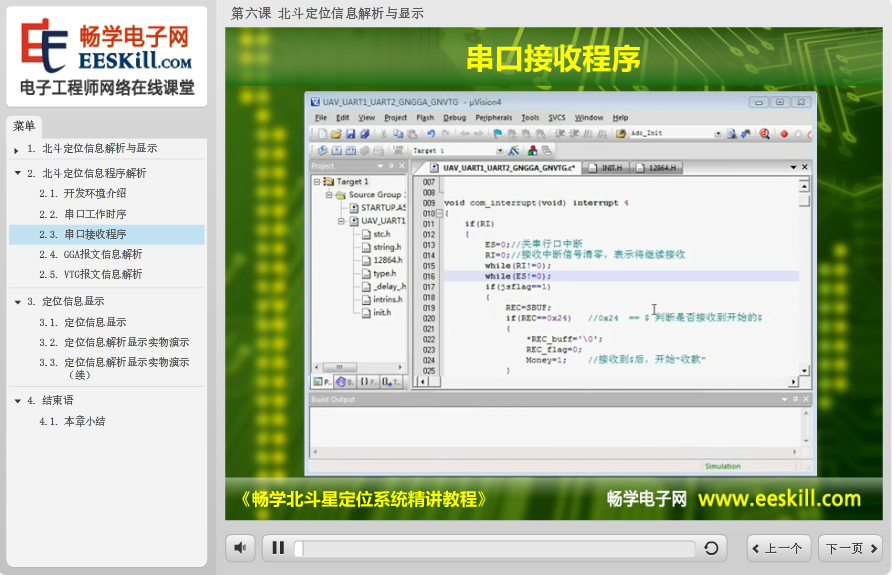892x575 pixels.
Task: Collapse code block at line 010
Action: (439, 213)
